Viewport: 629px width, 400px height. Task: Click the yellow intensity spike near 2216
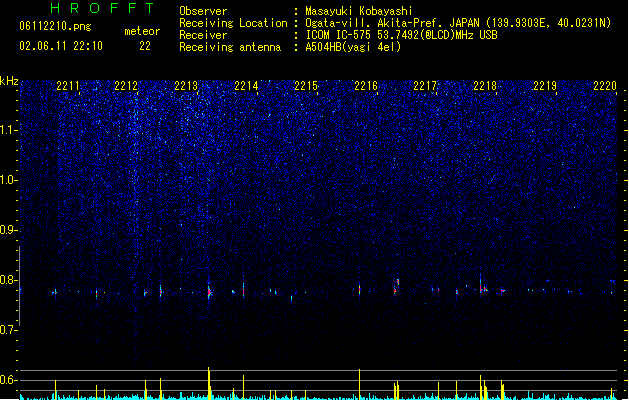[x=359, y=384]
